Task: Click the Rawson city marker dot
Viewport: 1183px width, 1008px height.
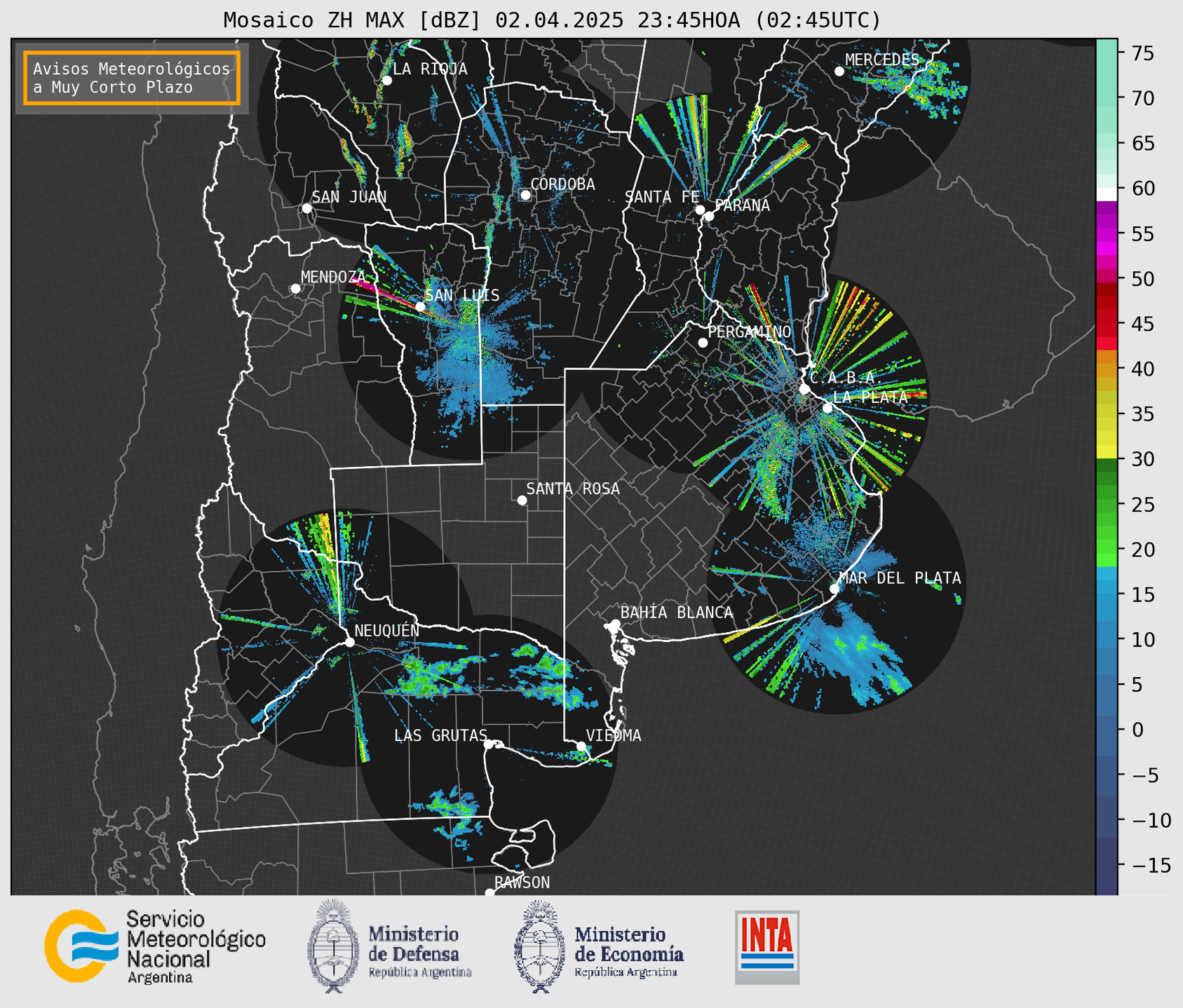Action: pyautogui.click(x=489, y=893)
